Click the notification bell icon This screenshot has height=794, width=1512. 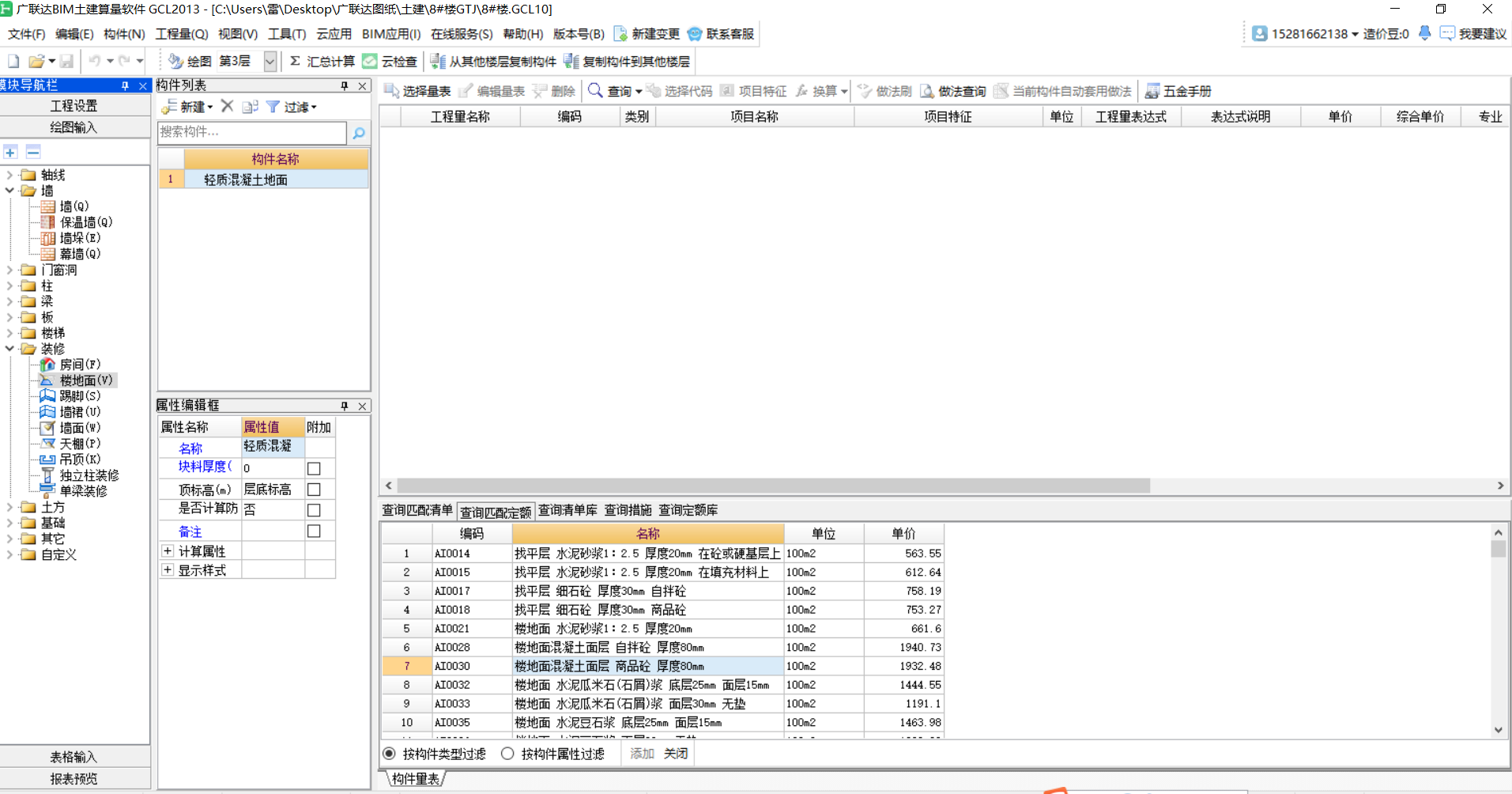pyautogui.click(x=1424, y=33)
